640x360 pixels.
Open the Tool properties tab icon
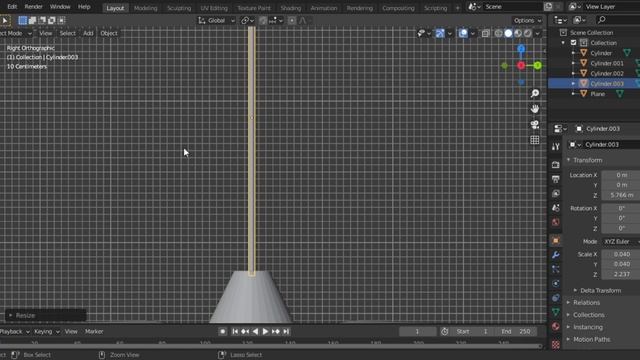click(556, 147)
